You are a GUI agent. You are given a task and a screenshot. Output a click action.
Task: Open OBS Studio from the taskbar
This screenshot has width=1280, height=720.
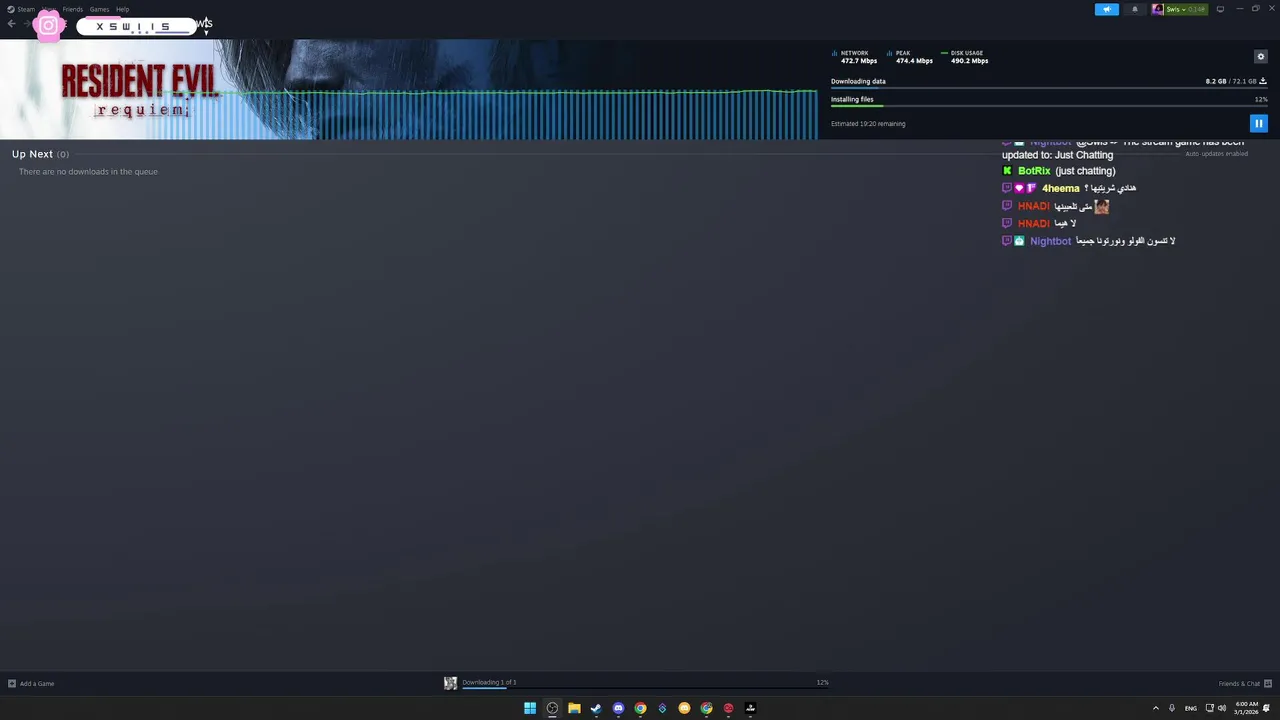click(552, 708)
